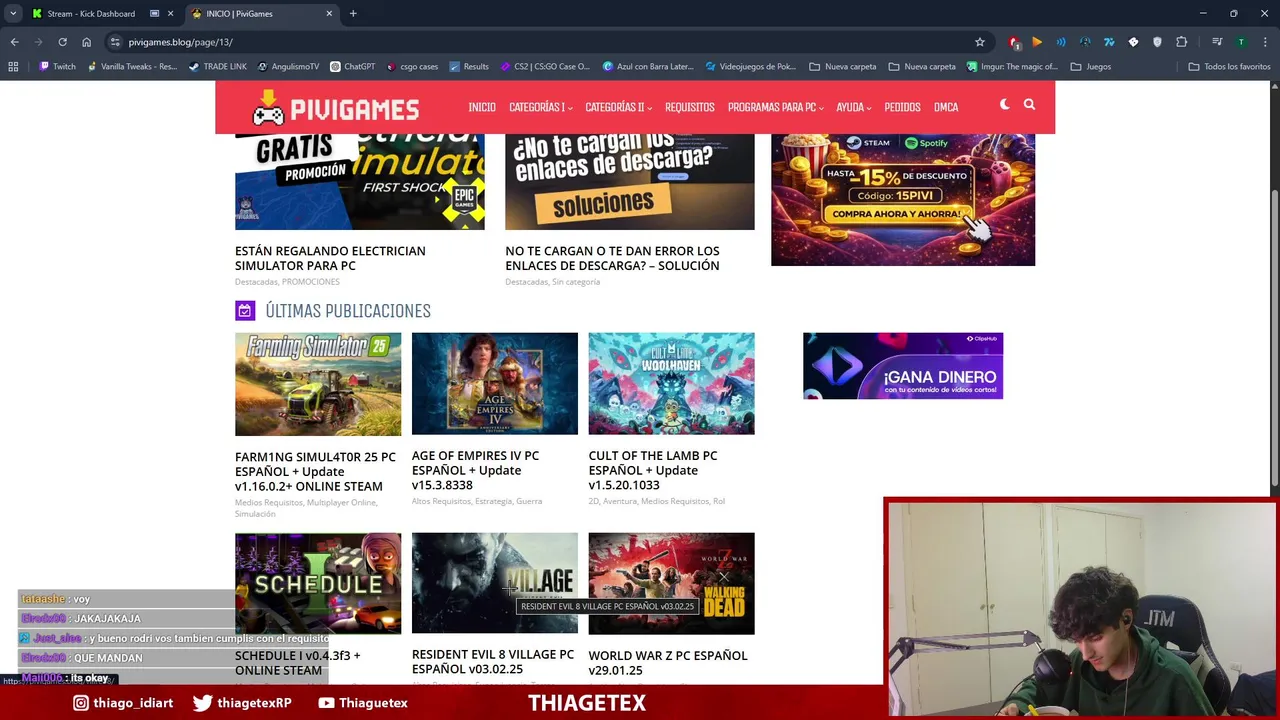Open the Vanilla Tweaks bookmark
This screenshot has width=1280, height=720.
coord(132,67)
